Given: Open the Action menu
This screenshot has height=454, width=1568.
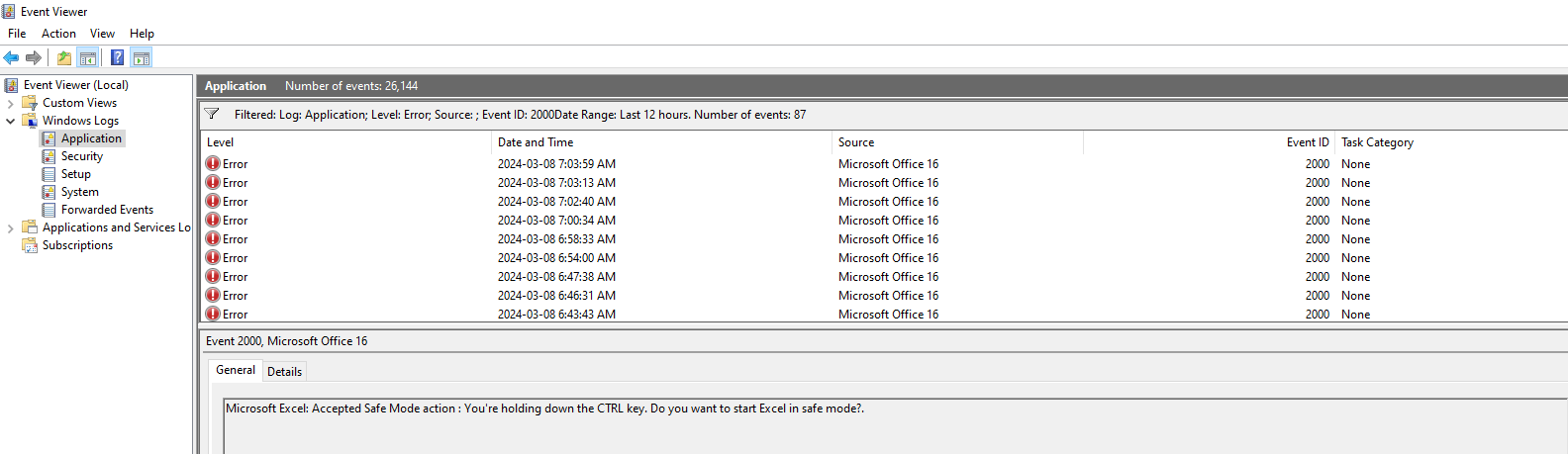Looking at the screenshot, I should tap(58, 33).
